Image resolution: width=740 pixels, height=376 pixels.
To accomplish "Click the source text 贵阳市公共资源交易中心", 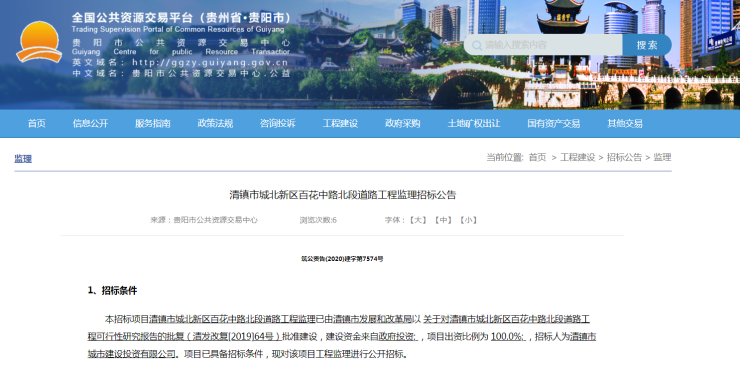I will pyautogui.click(x=216, y=220).
